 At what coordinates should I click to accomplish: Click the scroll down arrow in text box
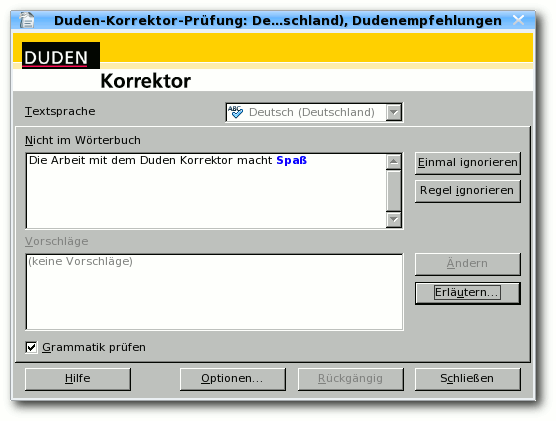[x=394, y=220]
